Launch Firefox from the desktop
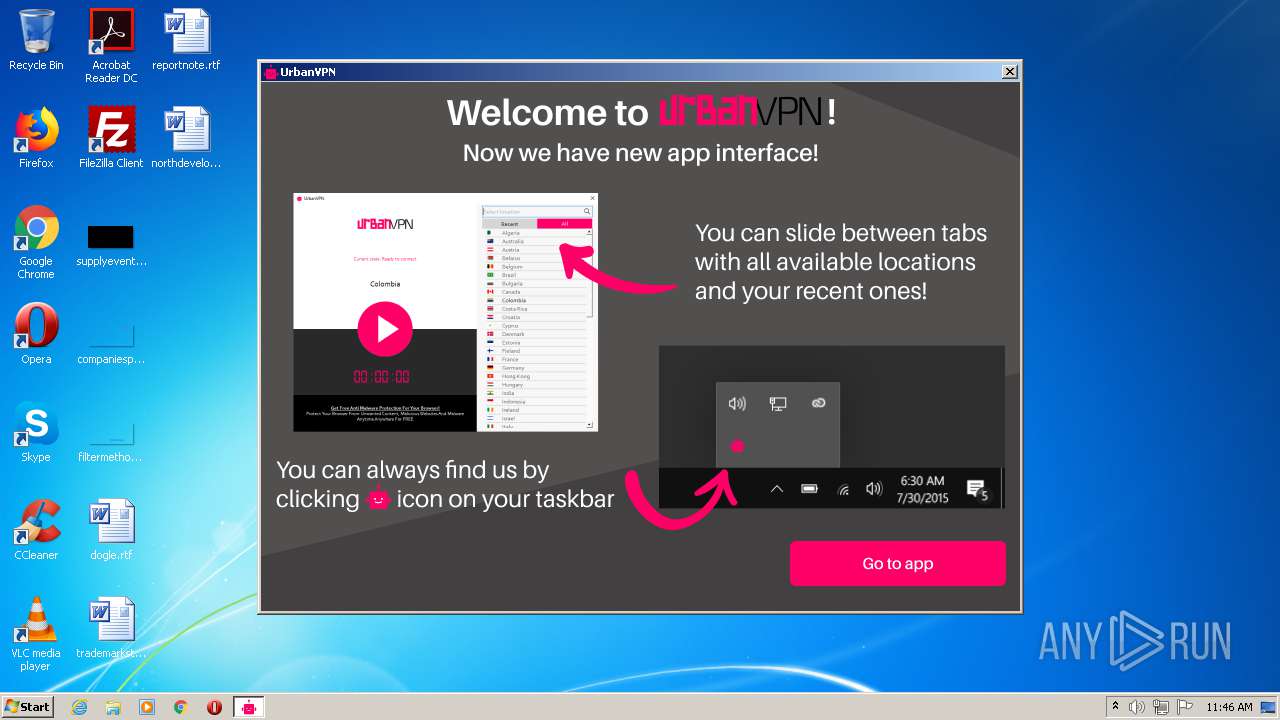The height and width of the screenshot is (720, 1280). point(36,138)
